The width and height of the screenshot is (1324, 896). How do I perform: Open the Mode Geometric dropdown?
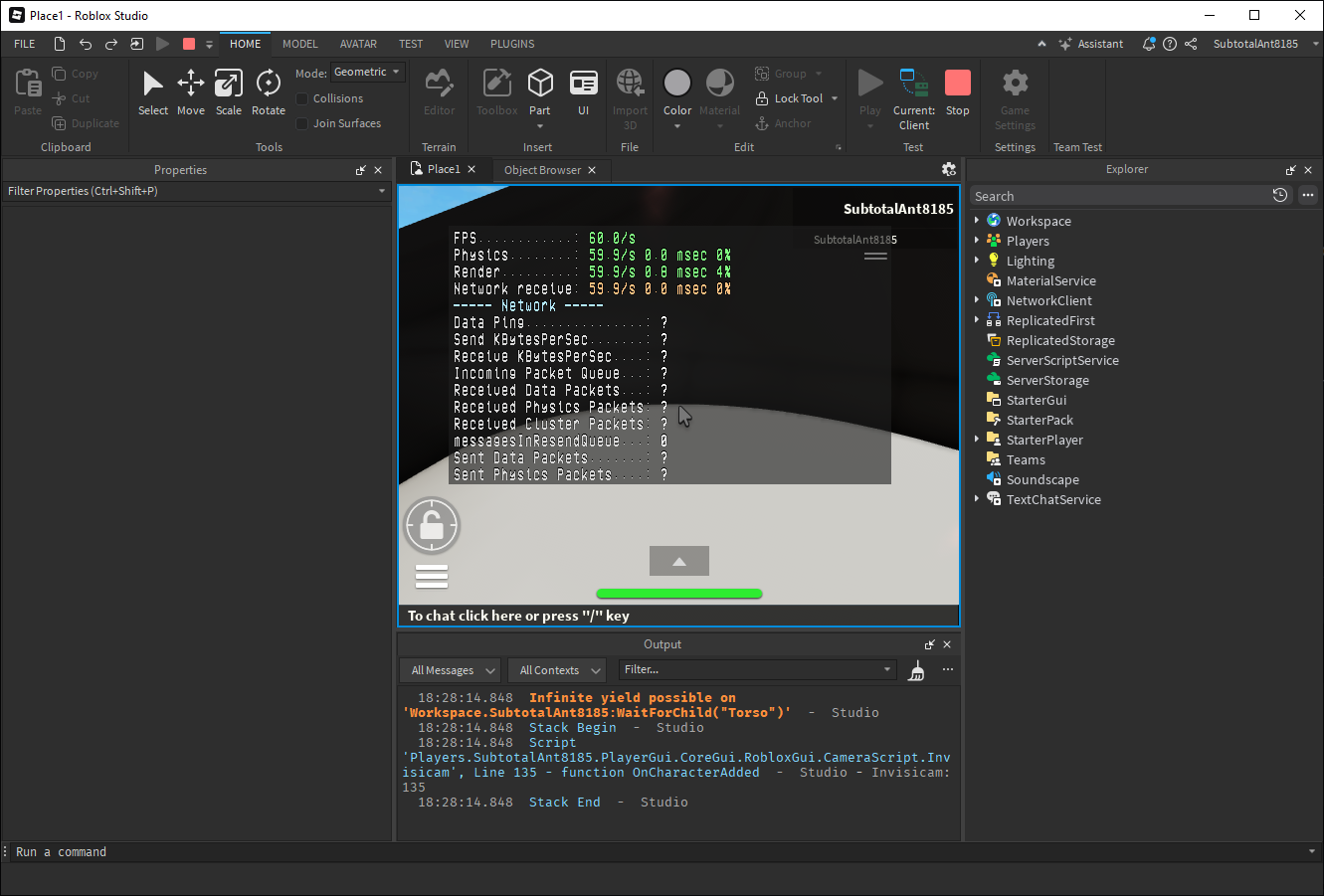coord(367,73)
